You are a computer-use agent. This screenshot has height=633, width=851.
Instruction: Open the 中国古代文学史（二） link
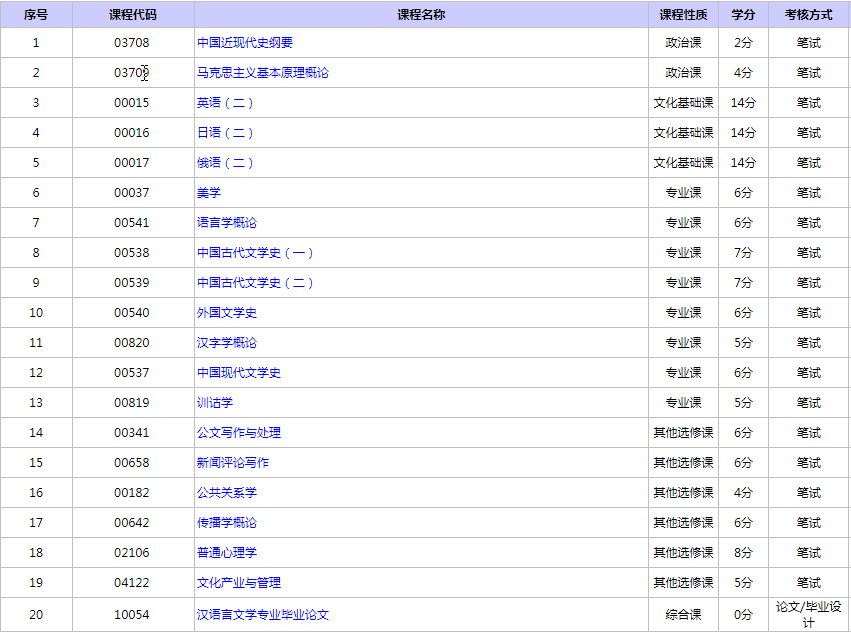(255, 282)
